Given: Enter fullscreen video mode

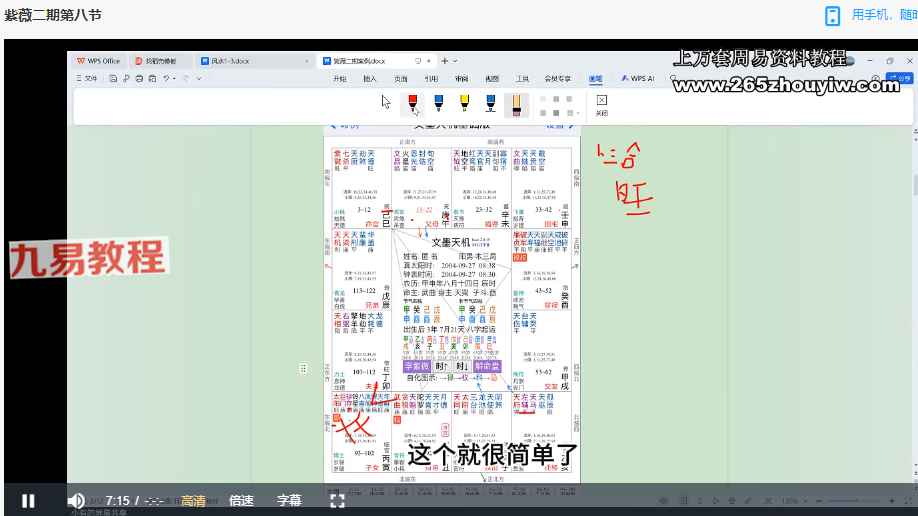Looking at the screenshot, I should point(338,500).
